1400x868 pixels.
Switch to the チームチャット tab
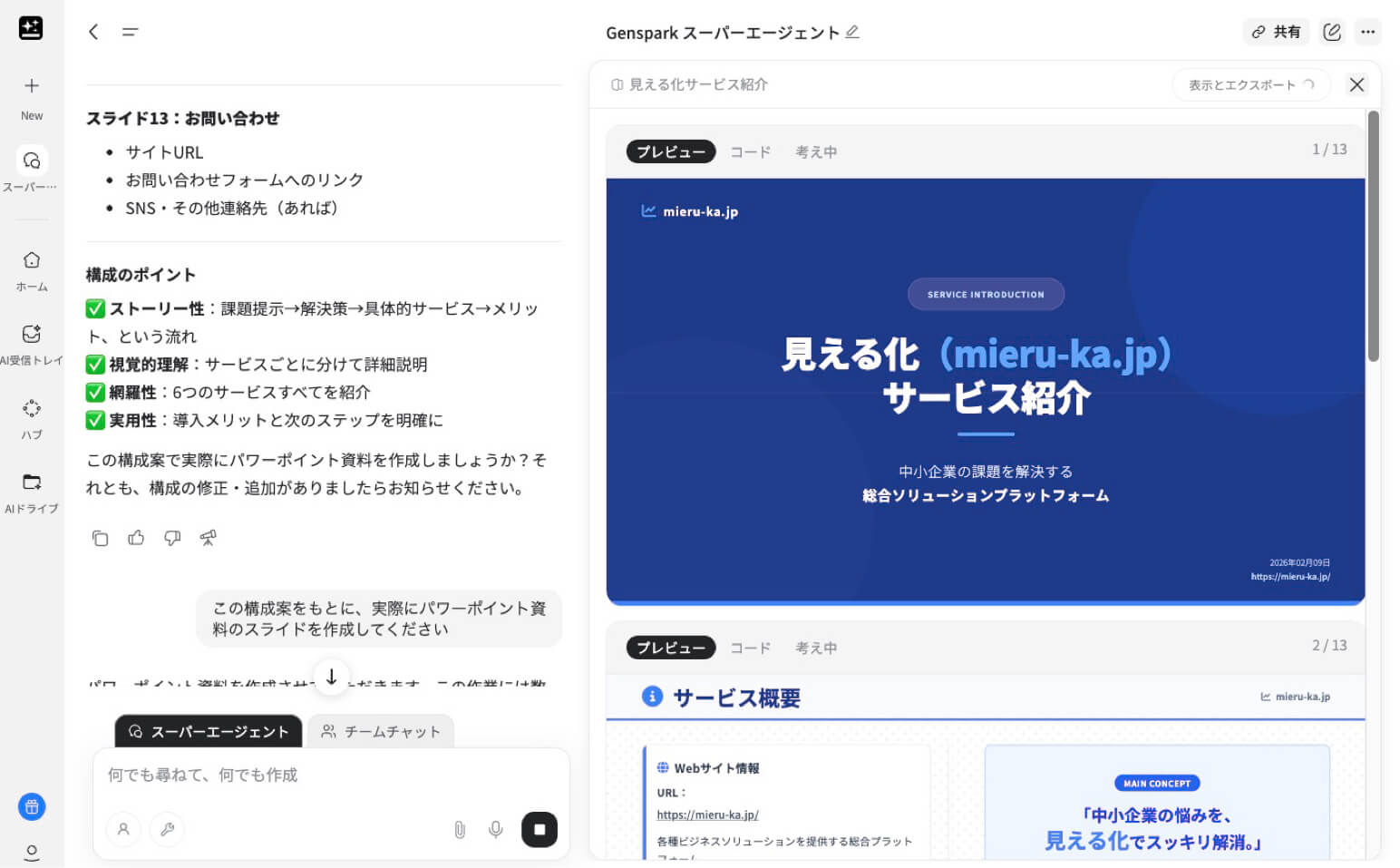coord(381,731)
